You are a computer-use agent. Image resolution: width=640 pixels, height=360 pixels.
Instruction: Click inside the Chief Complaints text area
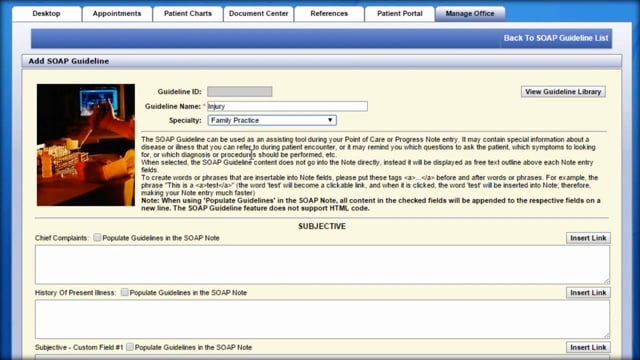(x=322, y=264)
